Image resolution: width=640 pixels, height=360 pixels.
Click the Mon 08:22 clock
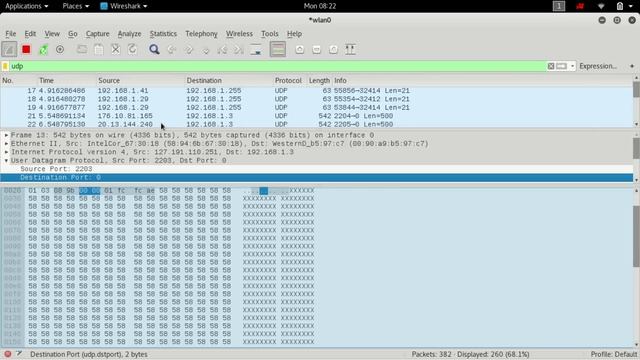tap(320, 6)
